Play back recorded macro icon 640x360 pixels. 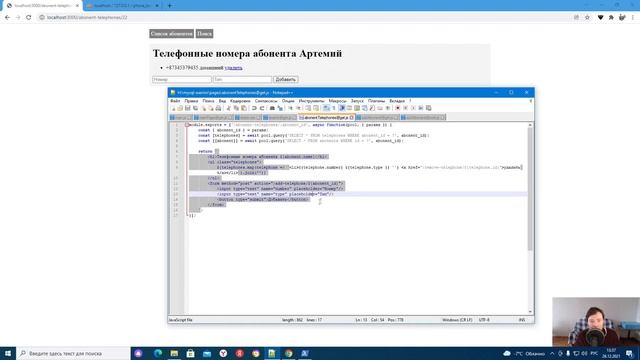(x=413, y=108)
